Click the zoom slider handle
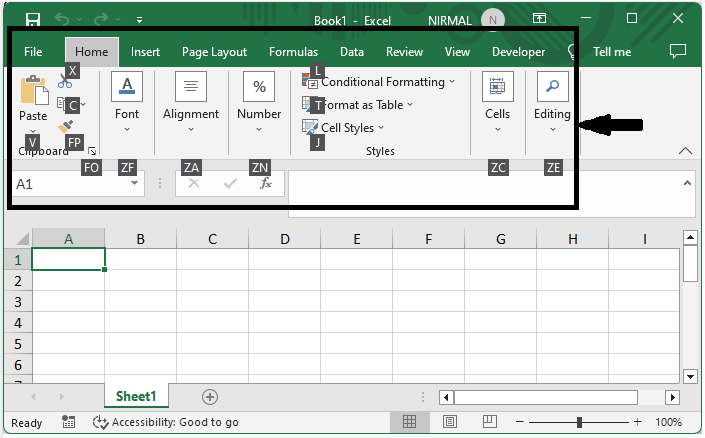 [x=579, y=422]
